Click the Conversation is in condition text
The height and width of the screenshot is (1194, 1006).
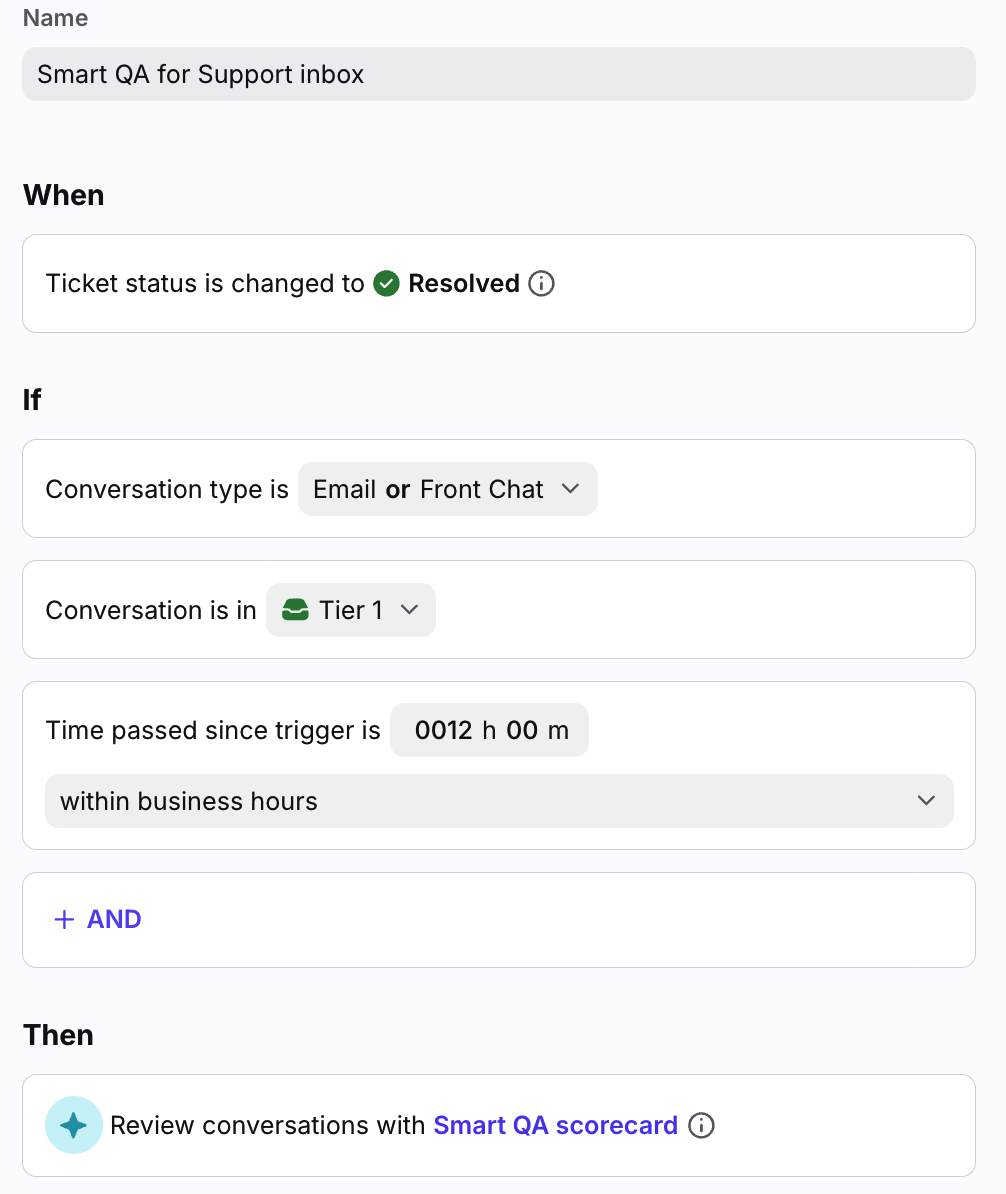pos(151,611)
